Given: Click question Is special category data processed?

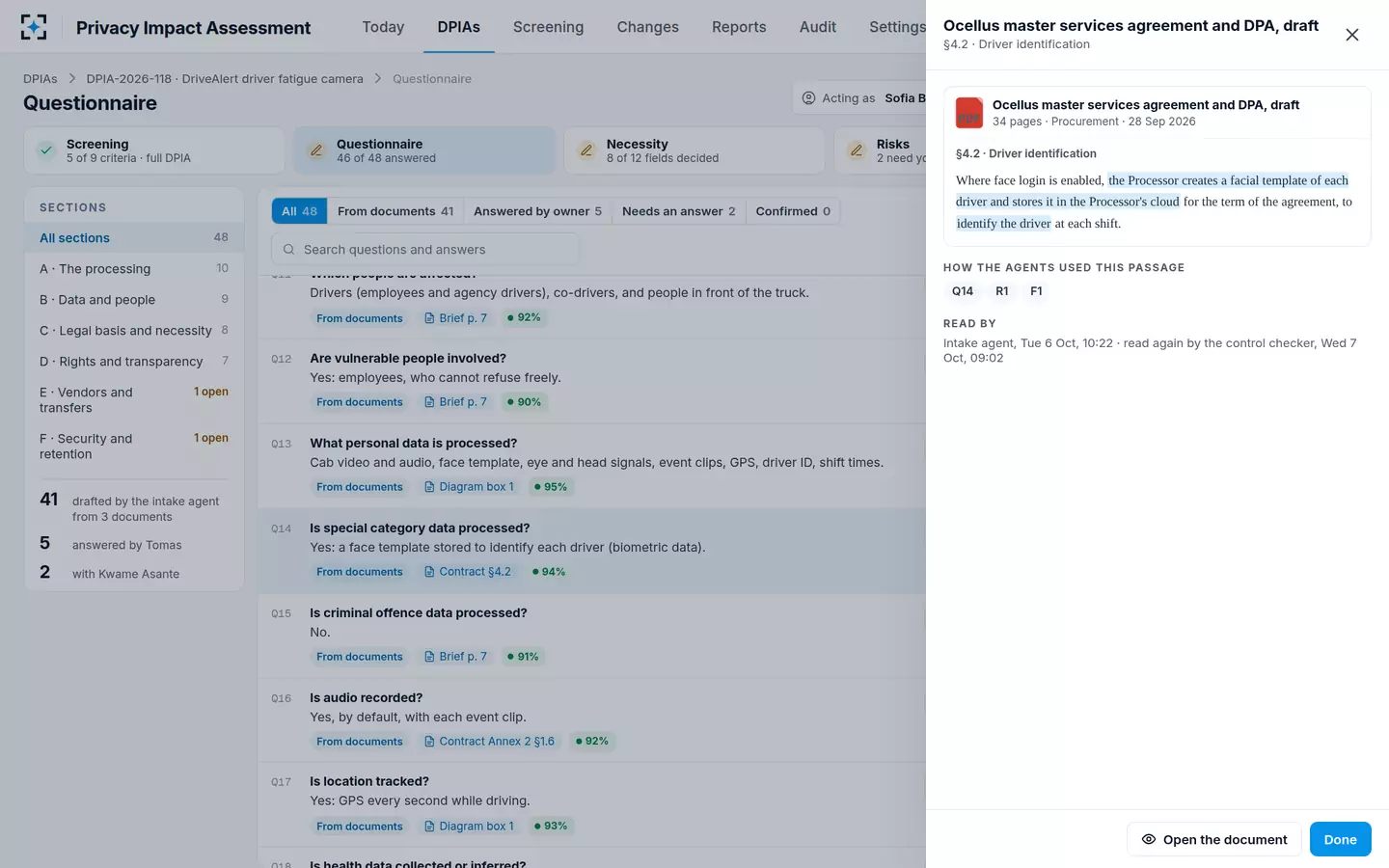Looking at the screenshot, I should [x=420, y=529].
